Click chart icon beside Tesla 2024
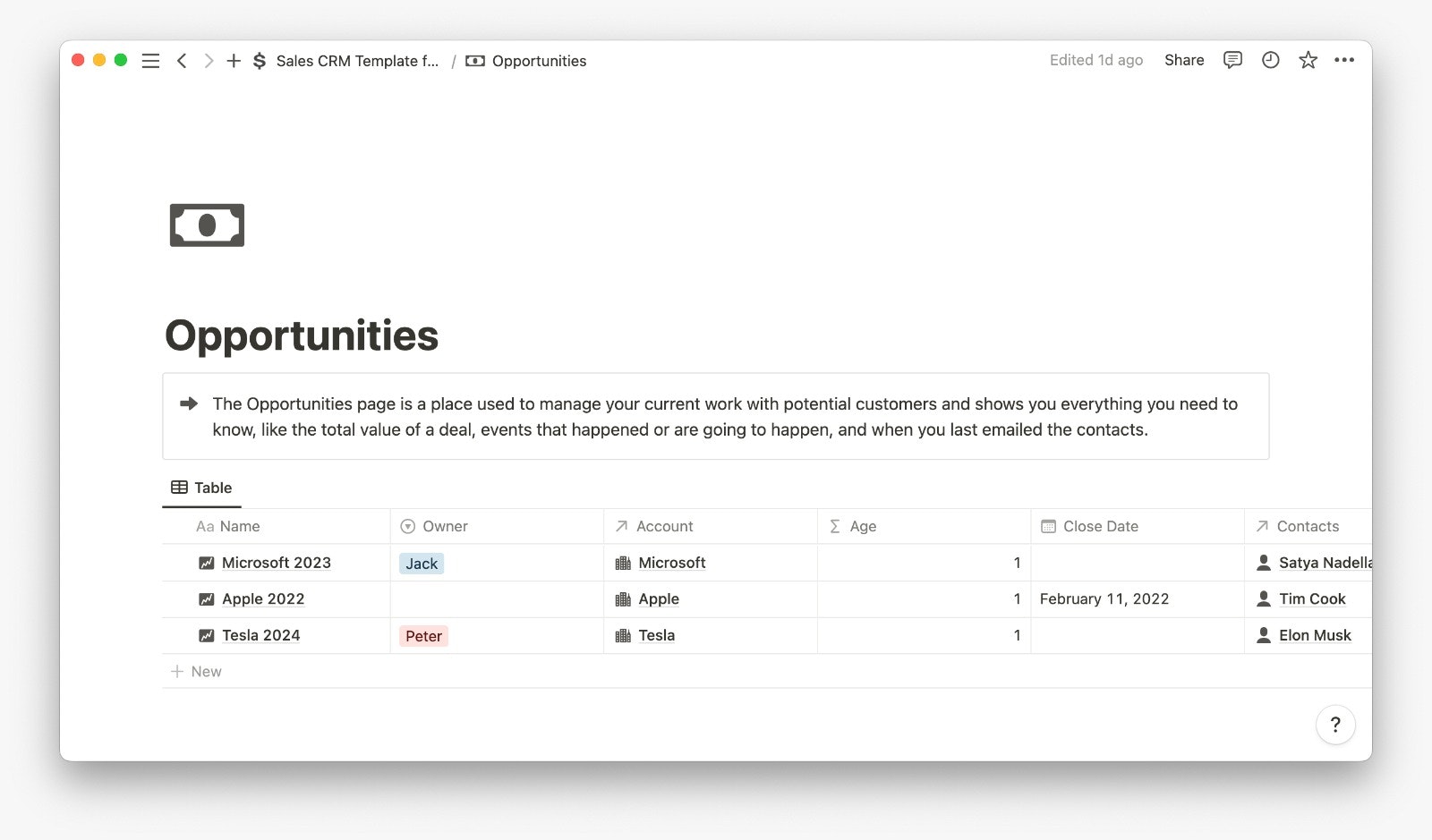 pyautogui.click(x=207, y=635)
